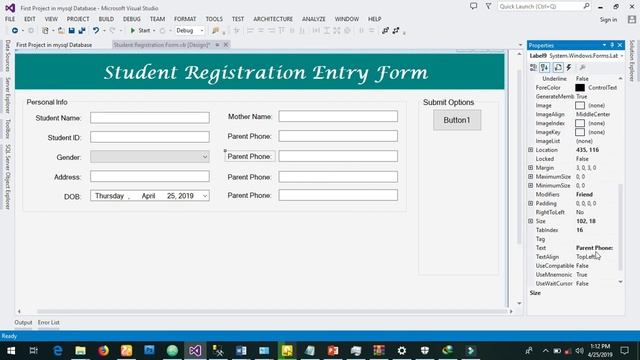This screenshot has height=360, width=640.
Task: Expand the Location property
Action: [x=531, y=150]
